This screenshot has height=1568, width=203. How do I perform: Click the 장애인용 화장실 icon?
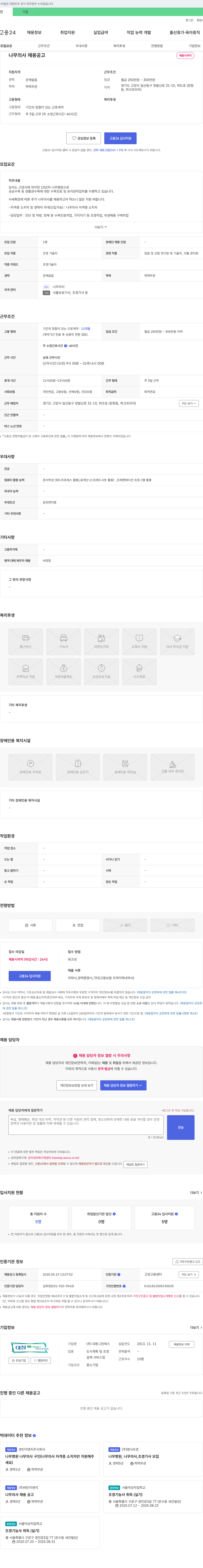point(125,767)
